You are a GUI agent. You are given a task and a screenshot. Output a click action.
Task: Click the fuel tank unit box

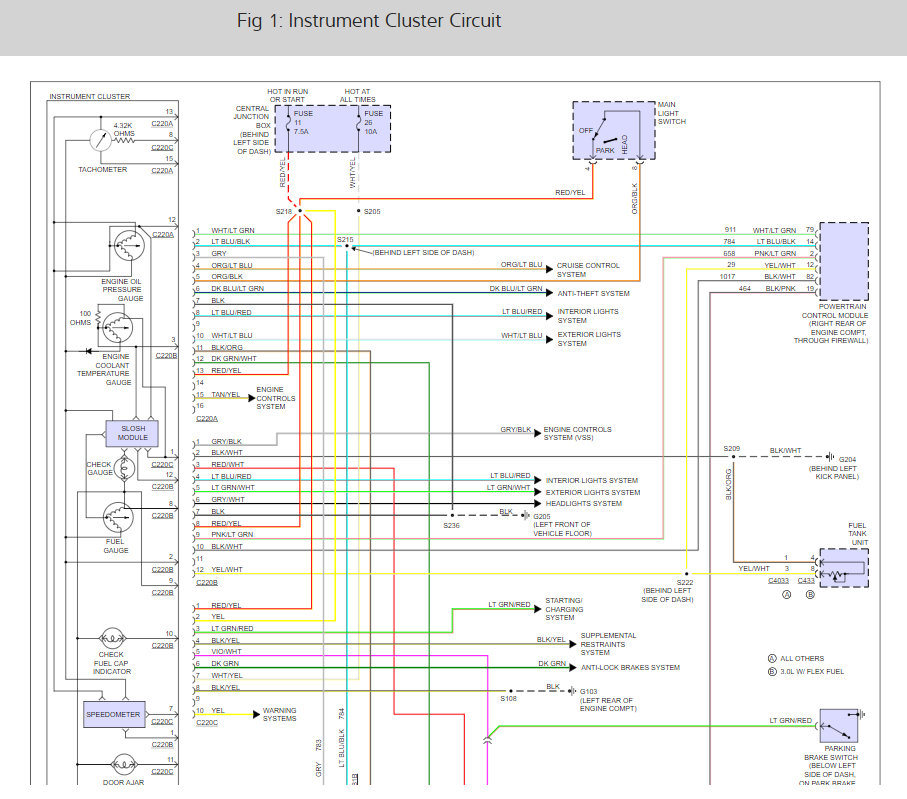point(844,568)
